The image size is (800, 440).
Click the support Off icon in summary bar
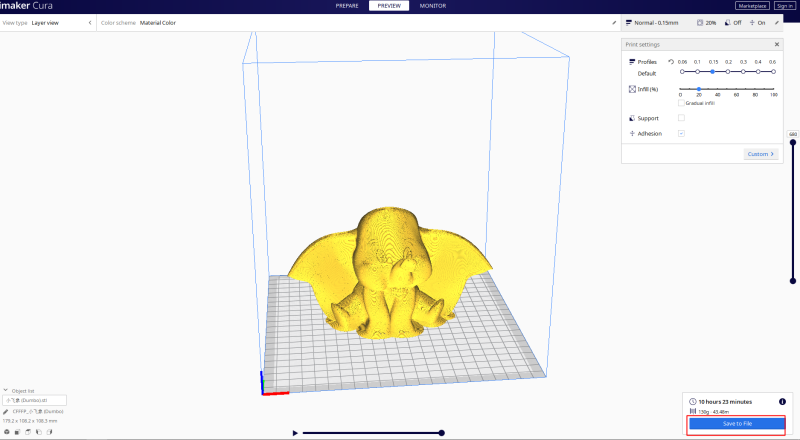(x=728, y=23)
